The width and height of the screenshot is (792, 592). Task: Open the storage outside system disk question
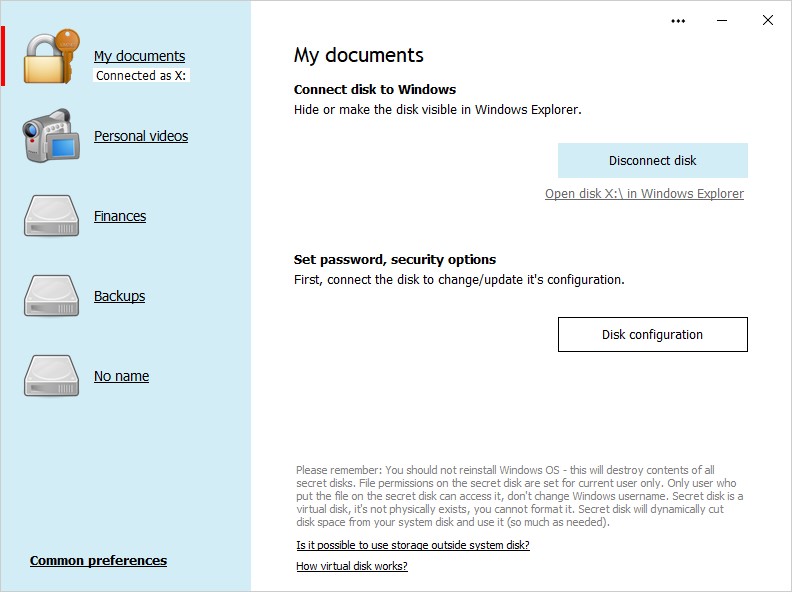[x=412, y=545]
